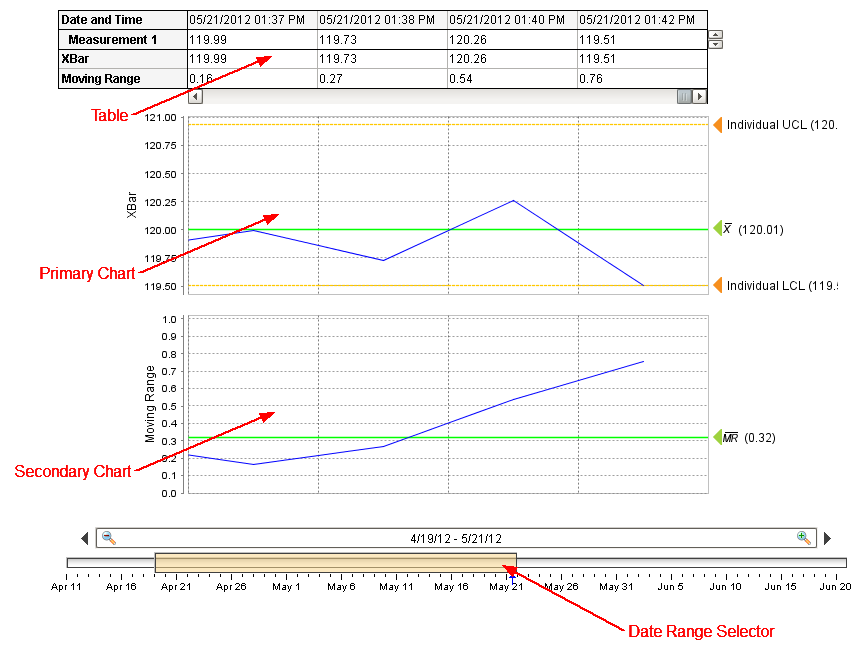The height and width of the screenshot is (648, 860).
Task: Click the left arrow beside date range bar
Action: (85, 539)
